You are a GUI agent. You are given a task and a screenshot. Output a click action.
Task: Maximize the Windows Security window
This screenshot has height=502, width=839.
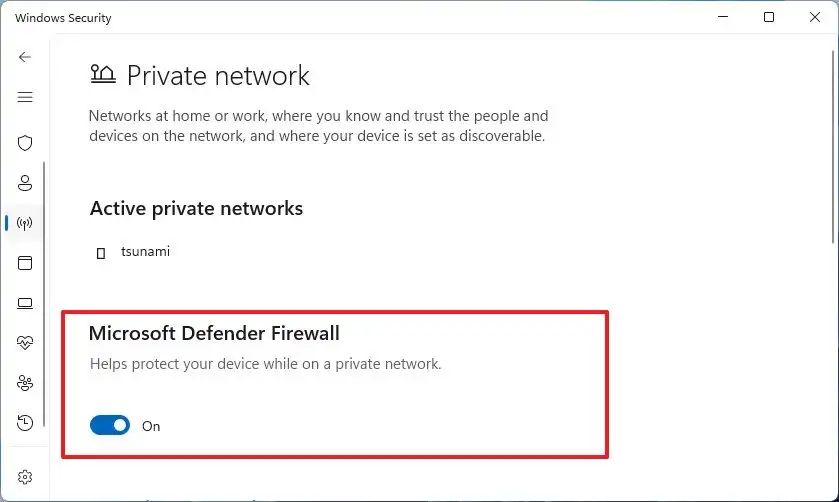768,17
